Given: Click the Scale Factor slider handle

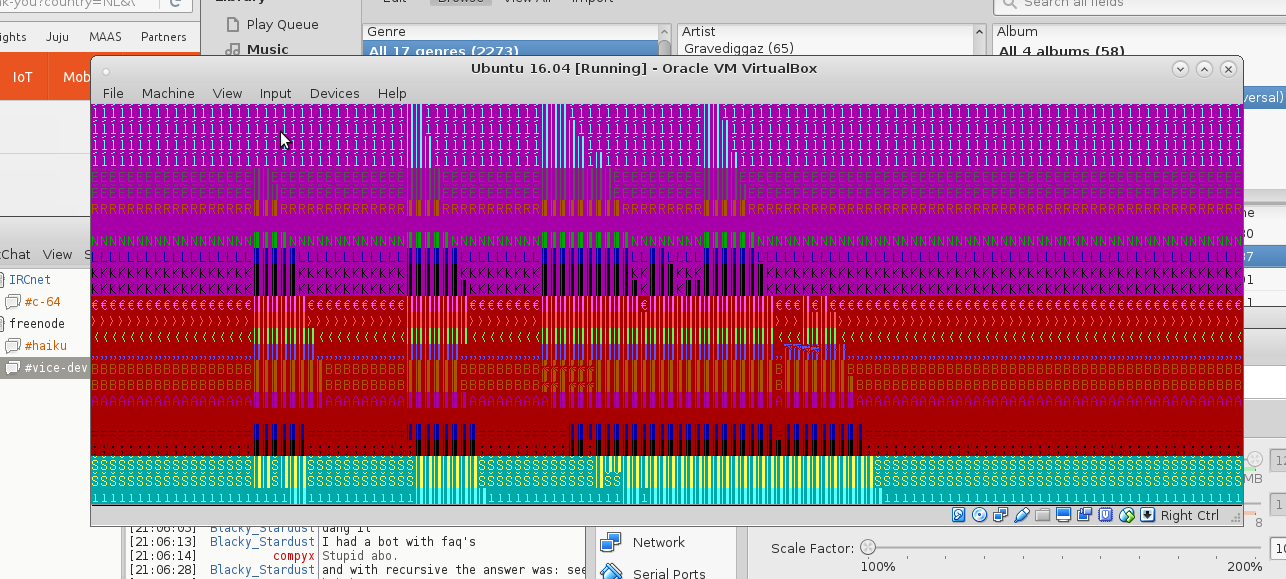Looking at the screenshot, I should (x=868, y=547).
